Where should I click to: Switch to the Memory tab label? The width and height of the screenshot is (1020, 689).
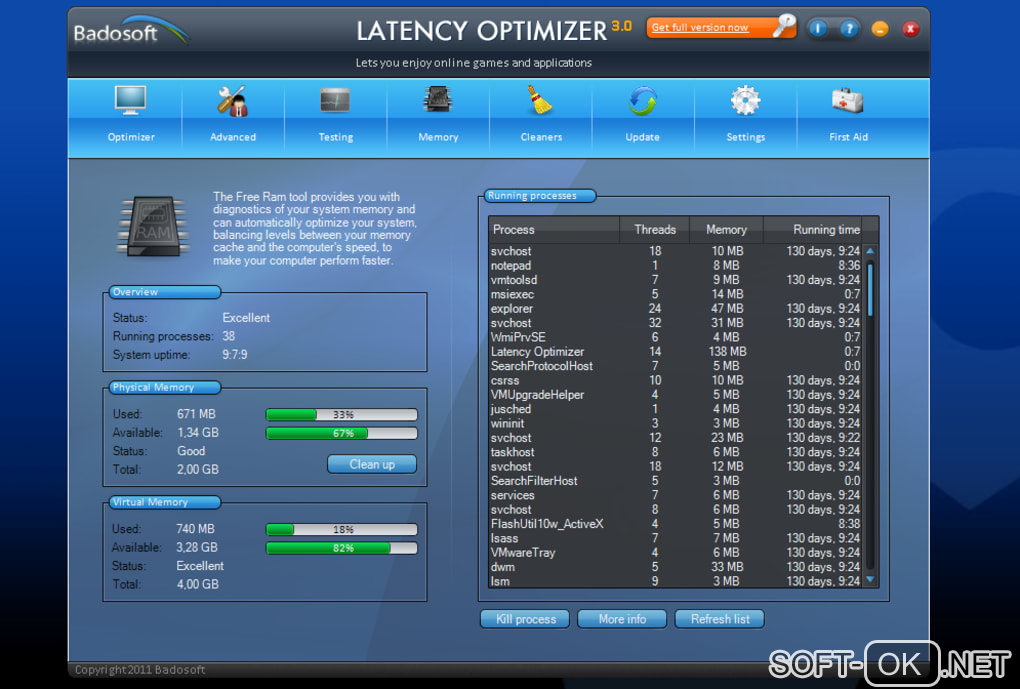pyautogui.click(x=438, y=137)
